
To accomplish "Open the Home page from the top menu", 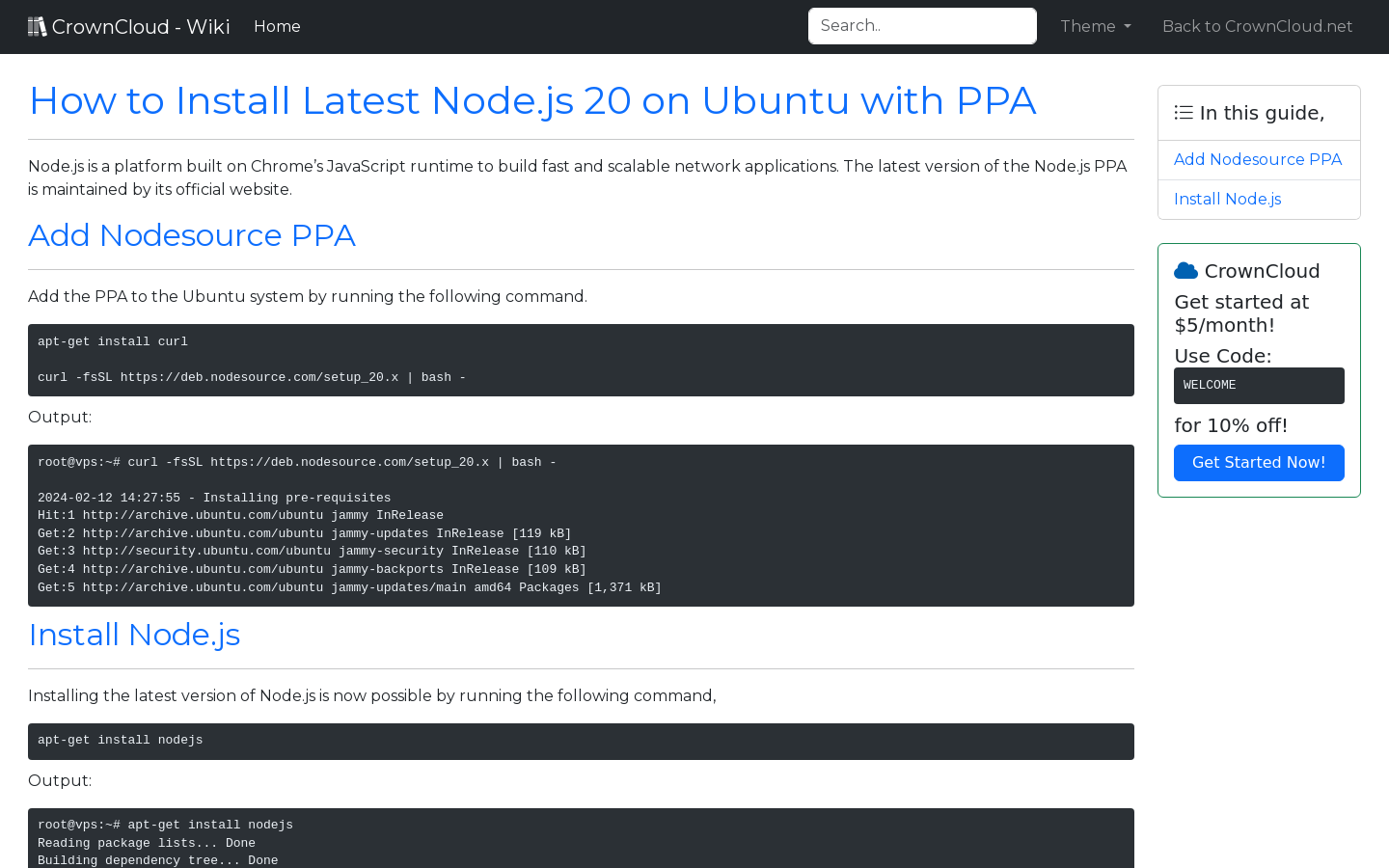I will [x=277, y=26].
